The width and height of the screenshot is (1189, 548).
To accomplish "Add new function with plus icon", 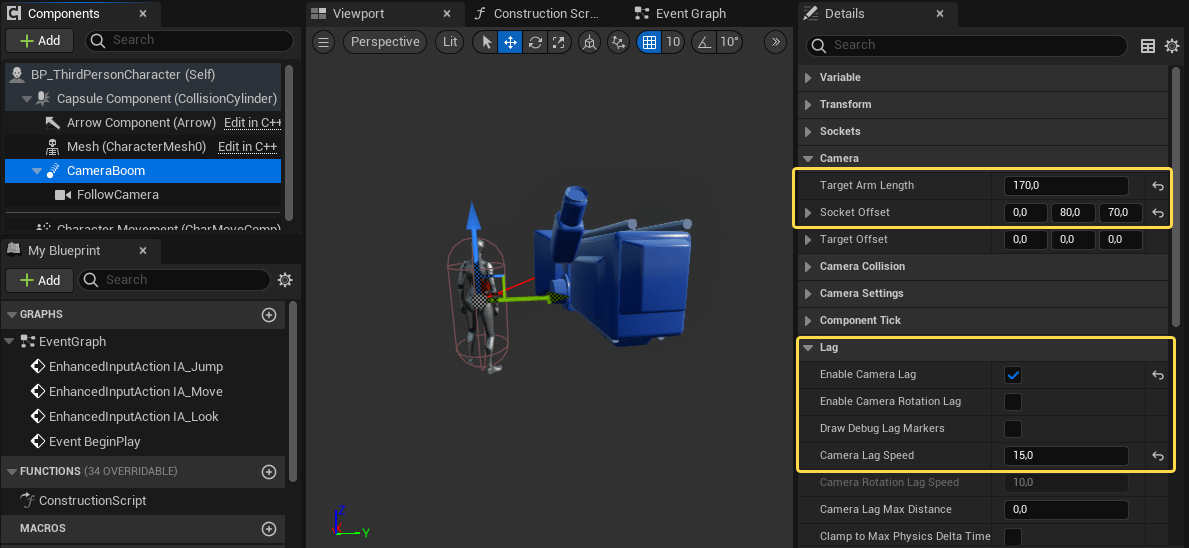I will click(268, 471).
